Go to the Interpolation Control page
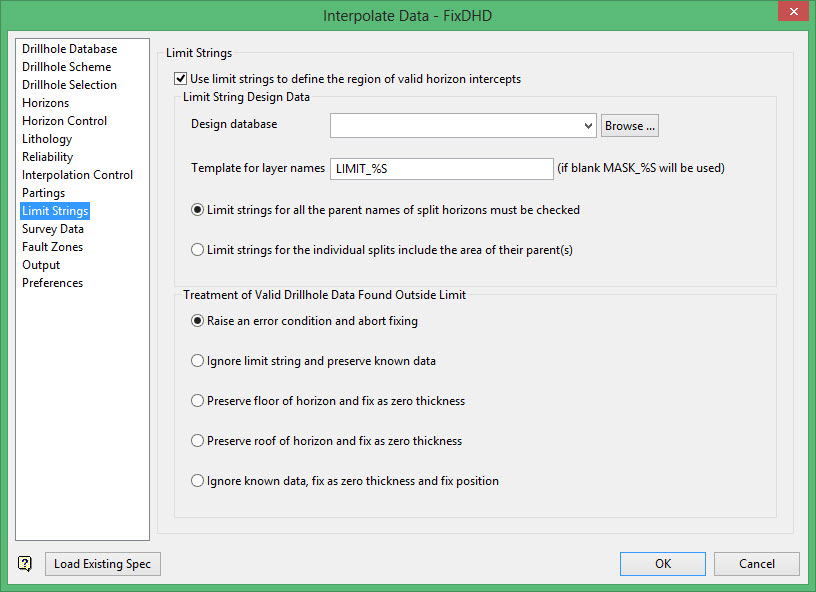The width and height of the screenshot is (816, 592). tap(77, 175)
